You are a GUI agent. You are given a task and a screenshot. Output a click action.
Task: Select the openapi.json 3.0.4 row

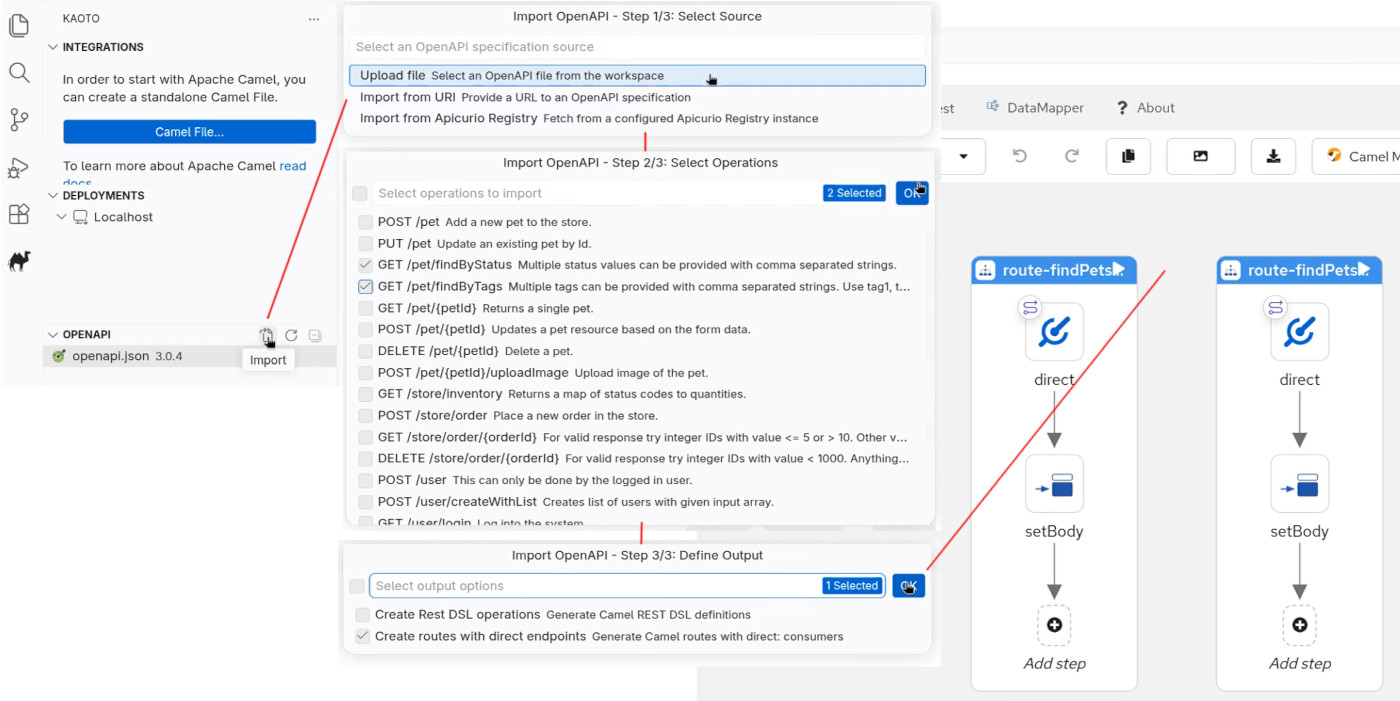tap(190, 356)
